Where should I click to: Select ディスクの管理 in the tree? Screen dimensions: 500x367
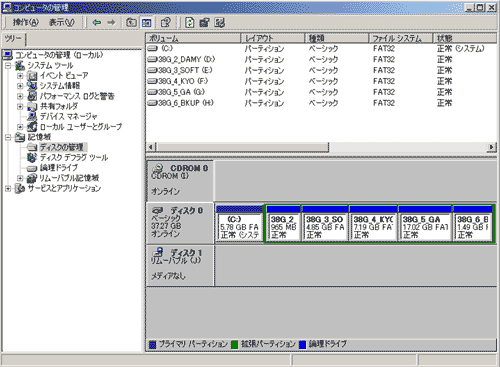(62, 147)
